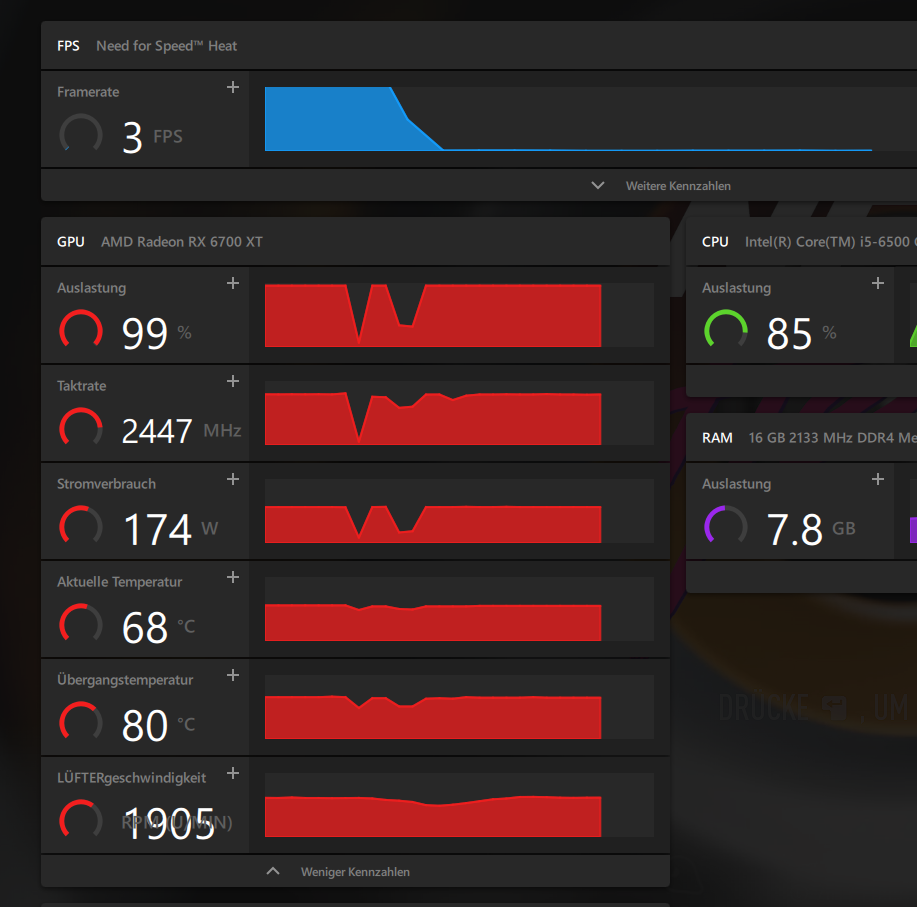
Task: Click the plus icon for Stromverbrauch
Action: pos(233,479)
